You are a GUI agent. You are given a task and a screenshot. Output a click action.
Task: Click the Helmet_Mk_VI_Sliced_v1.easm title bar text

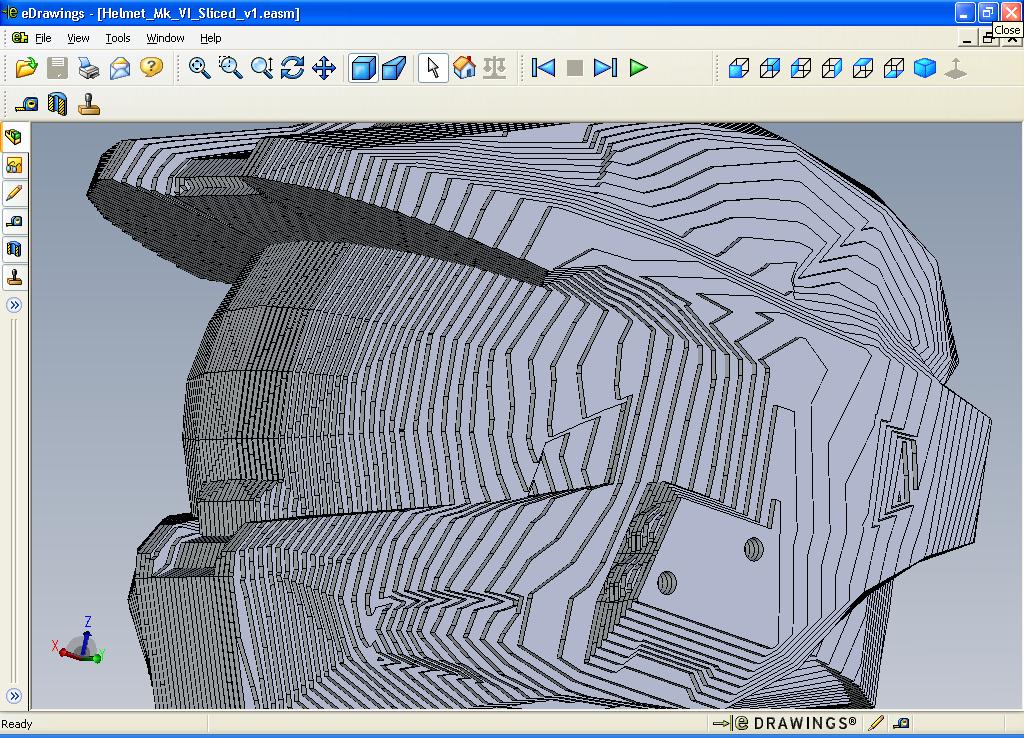198,13
